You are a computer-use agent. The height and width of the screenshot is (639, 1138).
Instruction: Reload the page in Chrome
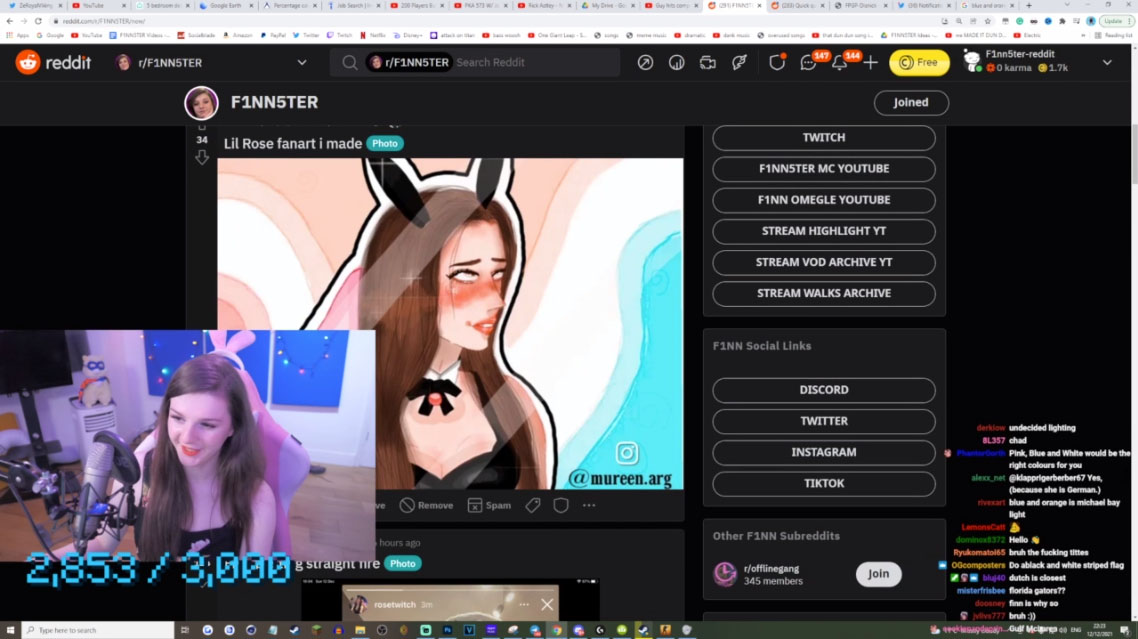[x=38, y=21]
